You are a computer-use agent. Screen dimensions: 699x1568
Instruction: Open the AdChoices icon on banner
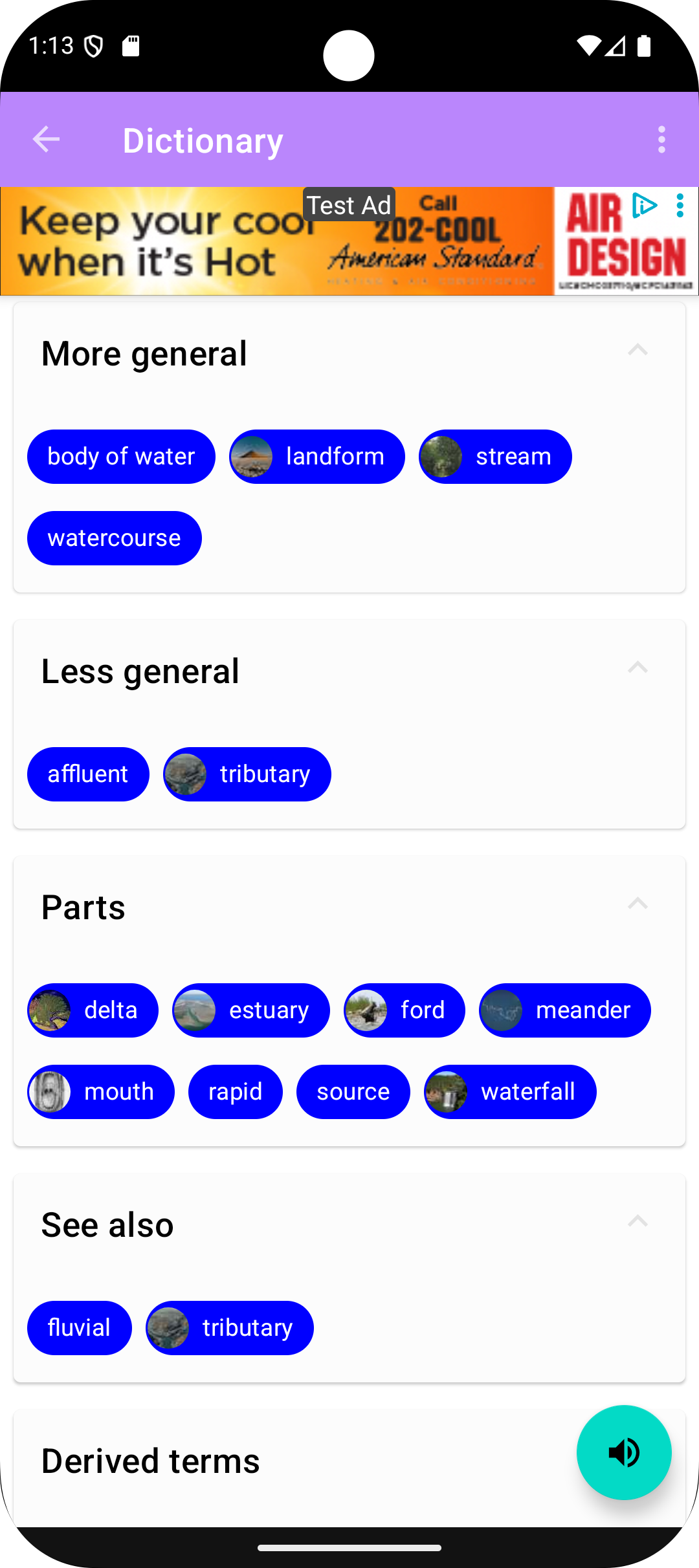644,206
